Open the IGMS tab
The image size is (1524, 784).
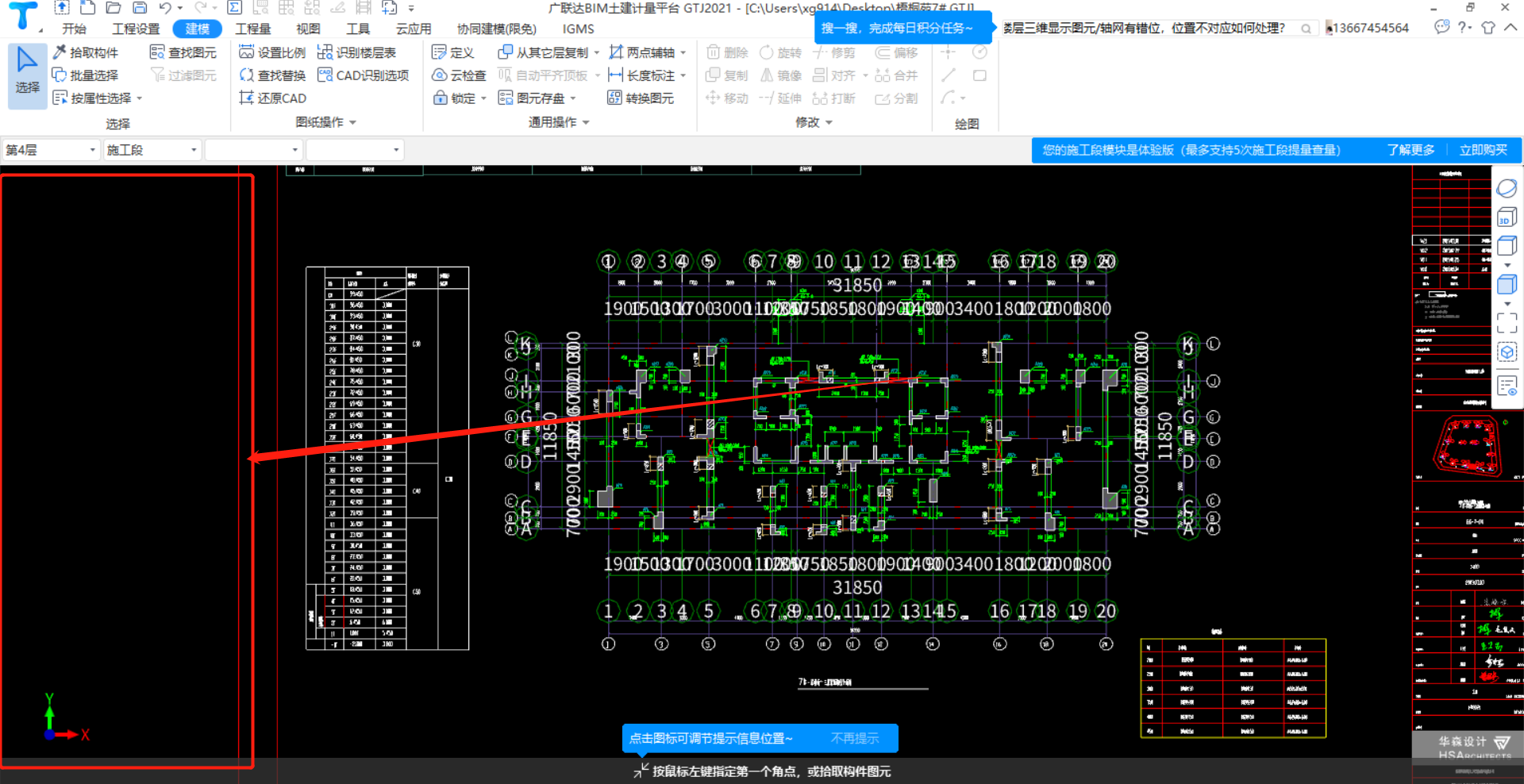point(578,29)
